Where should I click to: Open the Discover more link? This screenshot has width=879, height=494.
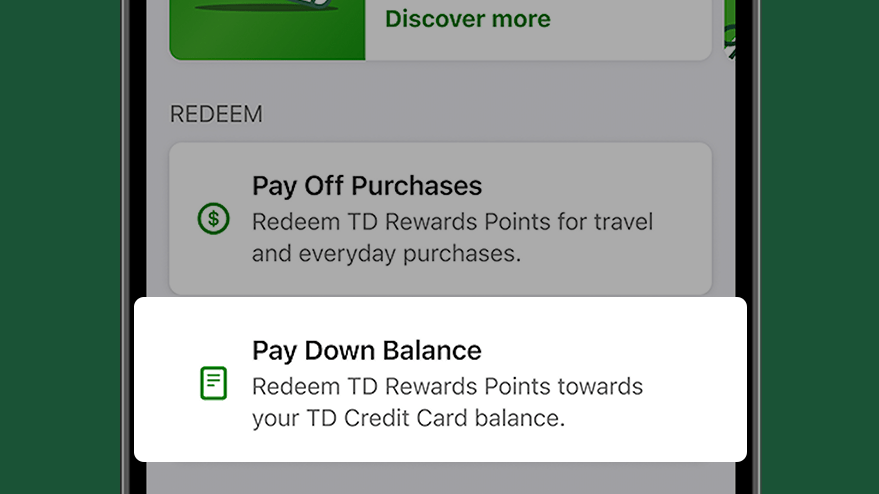[468, 19]
